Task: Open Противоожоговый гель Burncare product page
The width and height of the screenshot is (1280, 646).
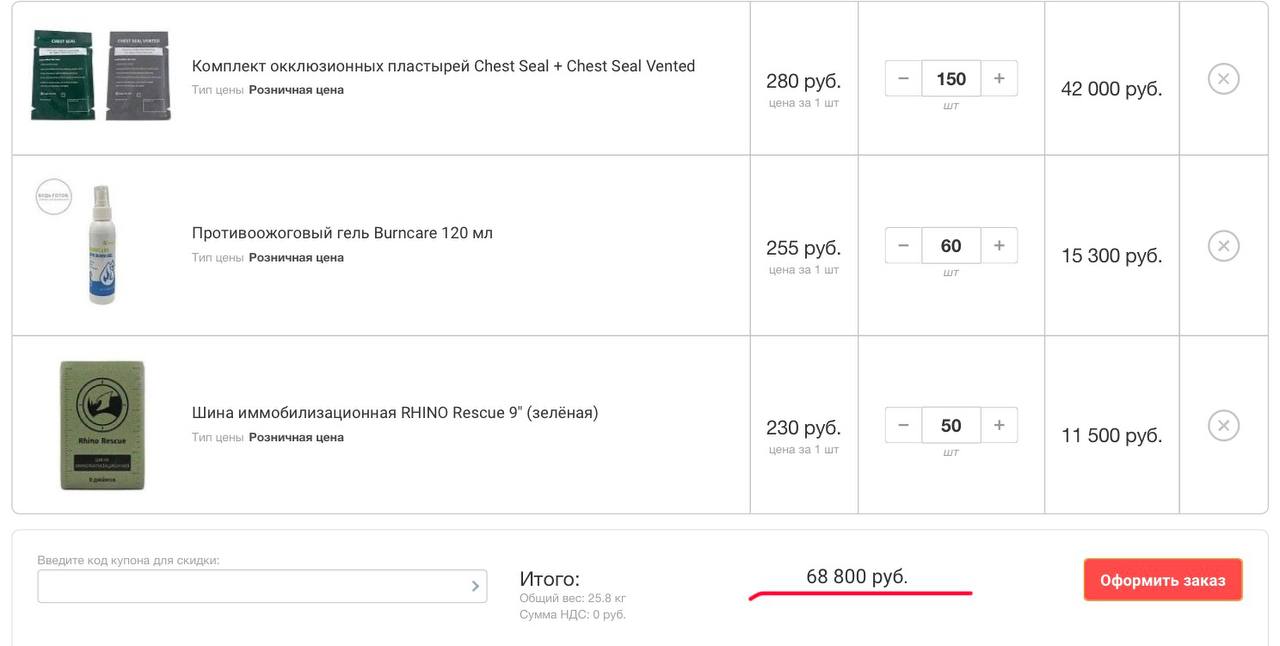Action: click(x=342, y=233)
